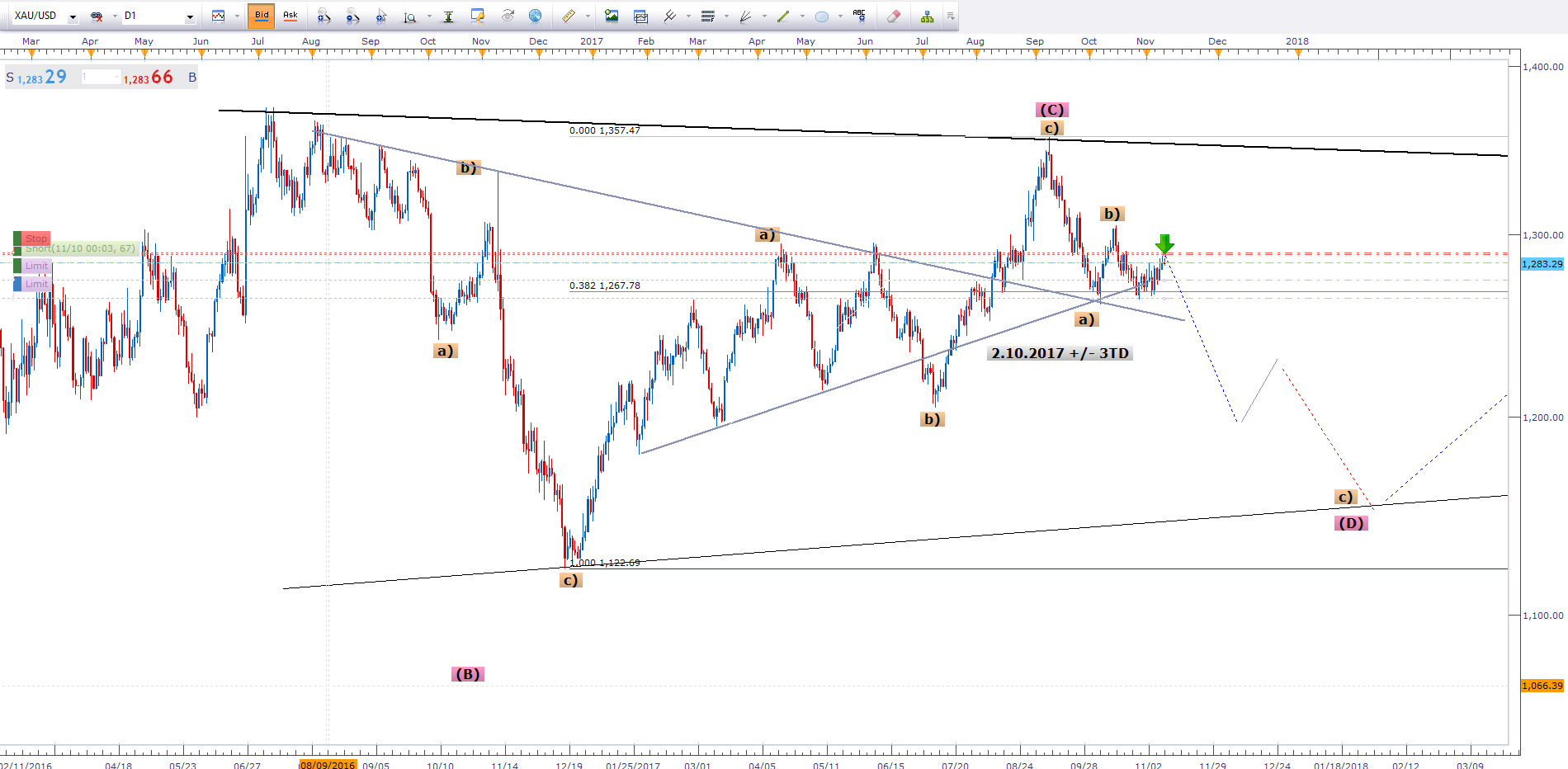
Task: Toggle the Ask price display
Action: point(290,16)
